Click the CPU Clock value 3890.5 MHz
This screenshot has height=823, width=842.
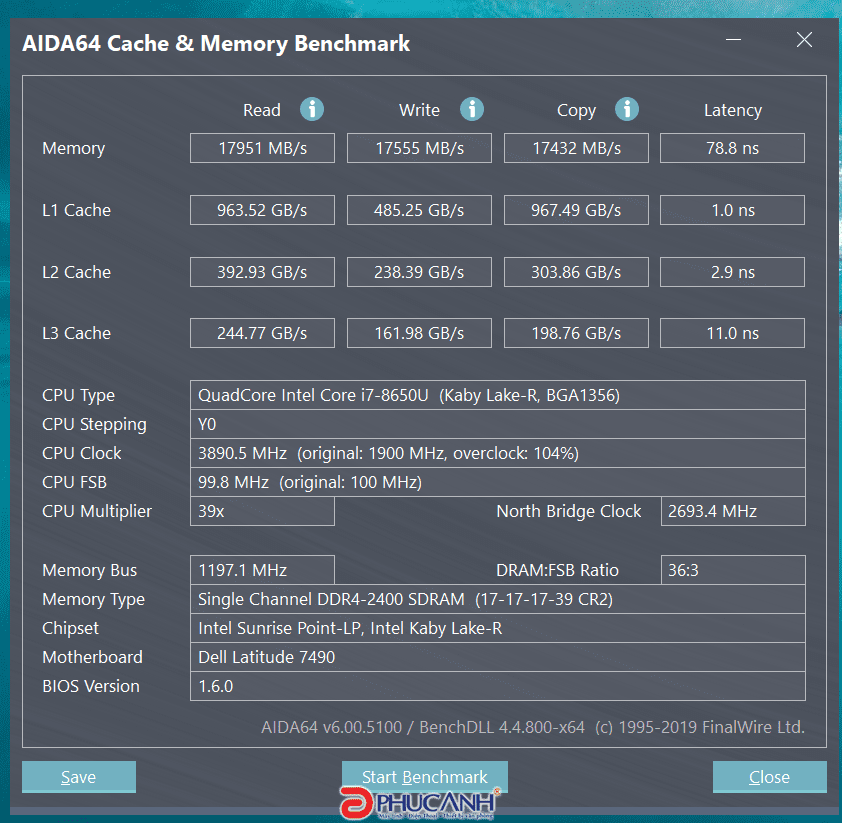[498, 453]
